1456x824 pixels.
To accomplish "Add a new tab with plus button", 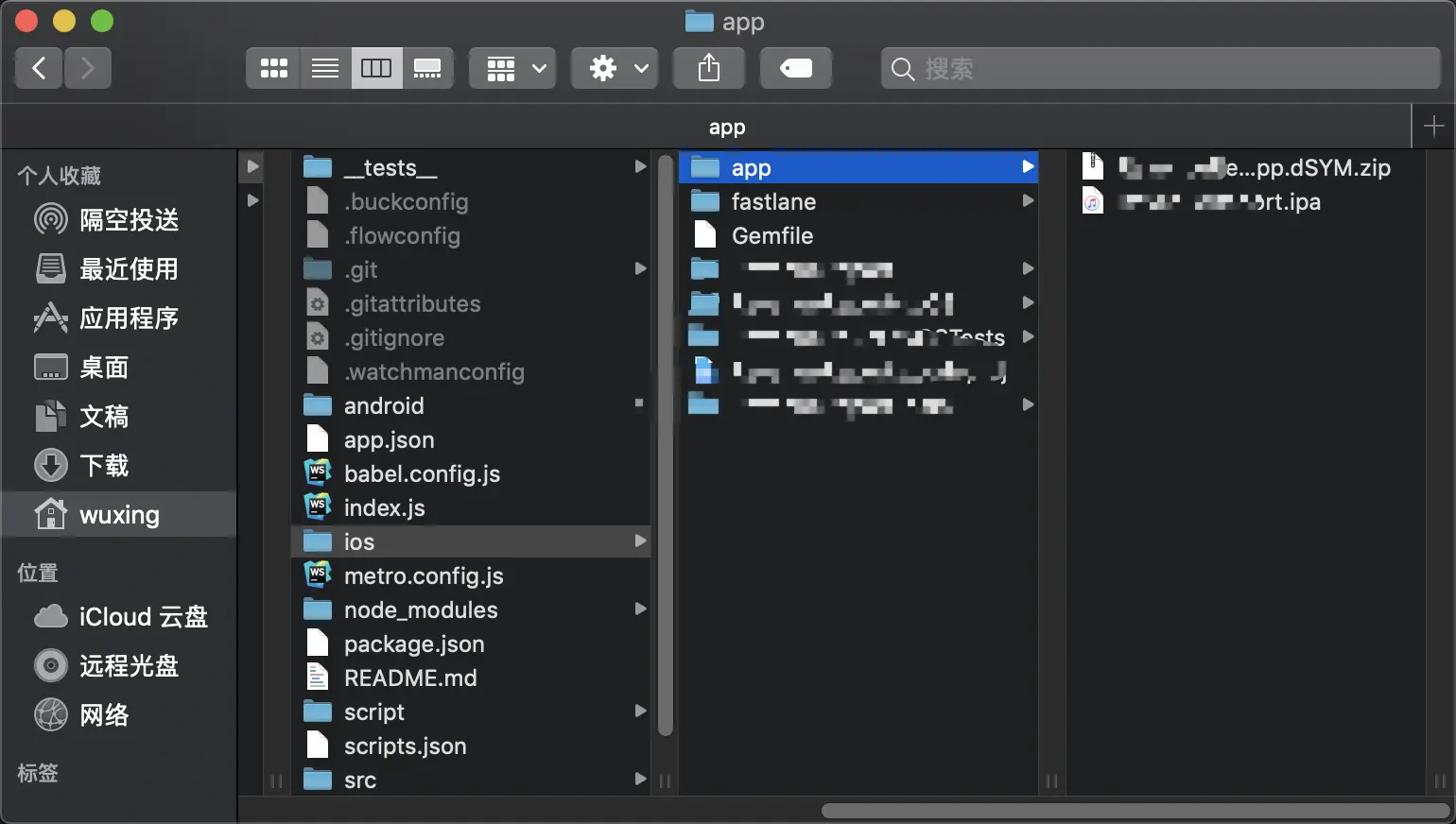I will tap(1433, 127).
